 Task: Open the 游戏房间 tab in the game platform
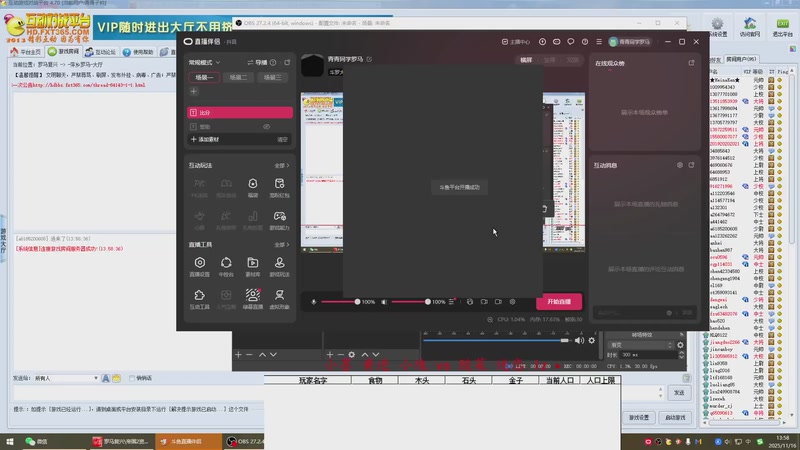point(64,52)
